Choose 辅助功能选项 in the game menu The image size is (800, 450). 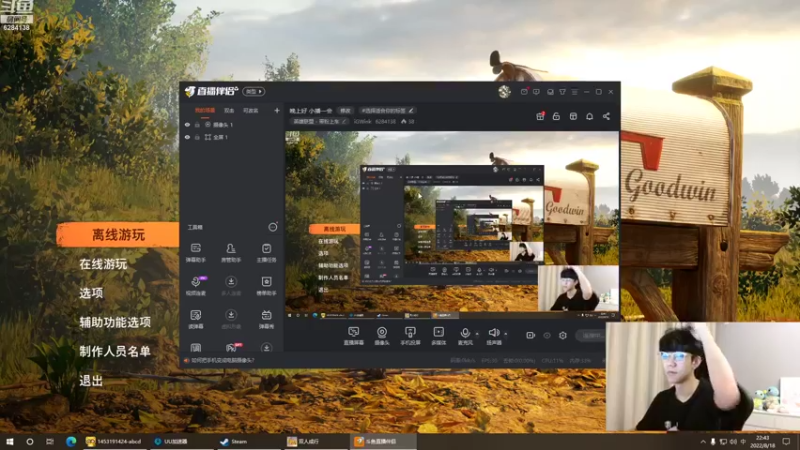coord(115,322)
